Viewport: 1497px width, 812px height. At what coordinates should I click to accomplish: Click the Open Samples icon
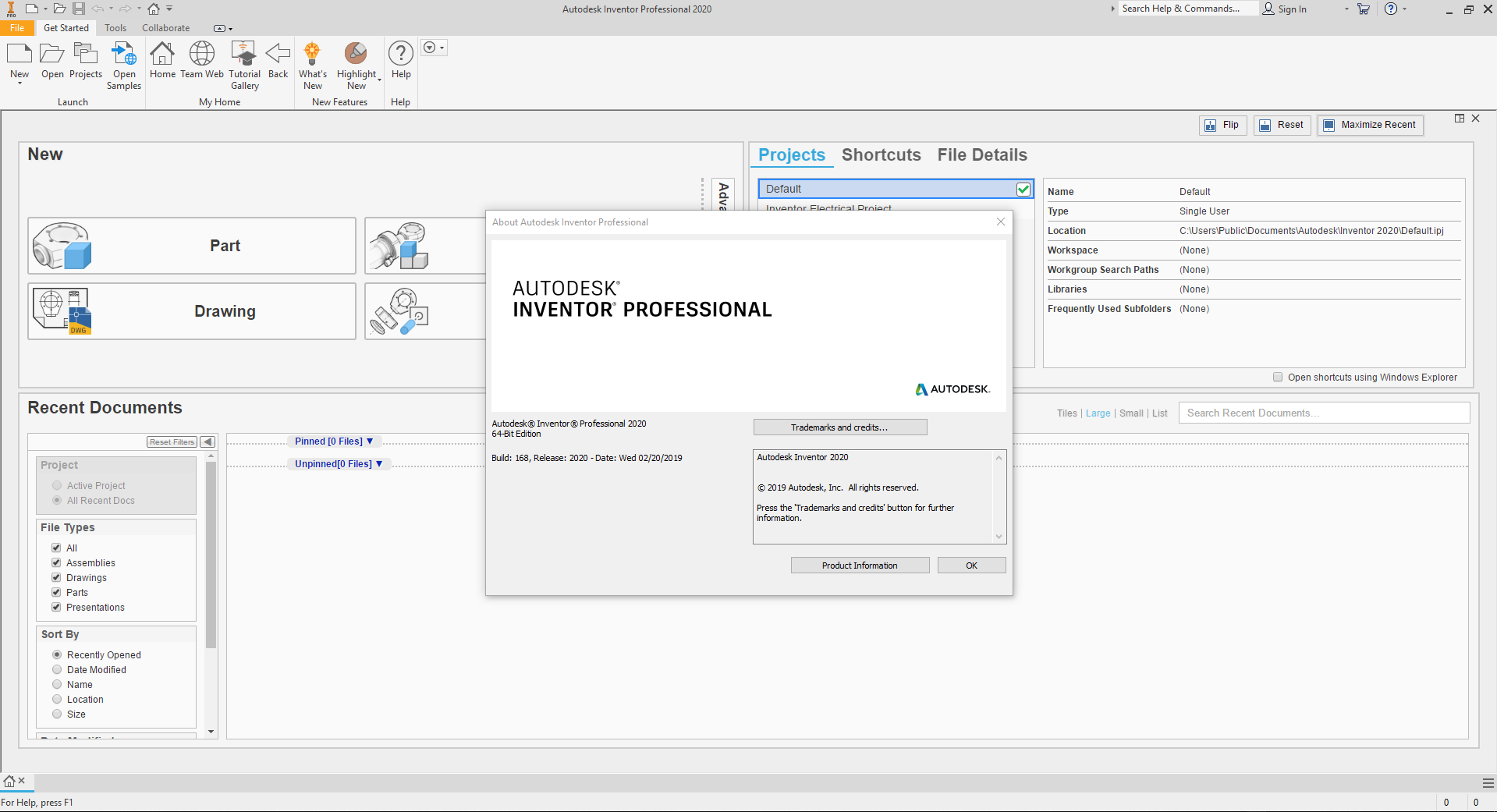tap(124, 55)
